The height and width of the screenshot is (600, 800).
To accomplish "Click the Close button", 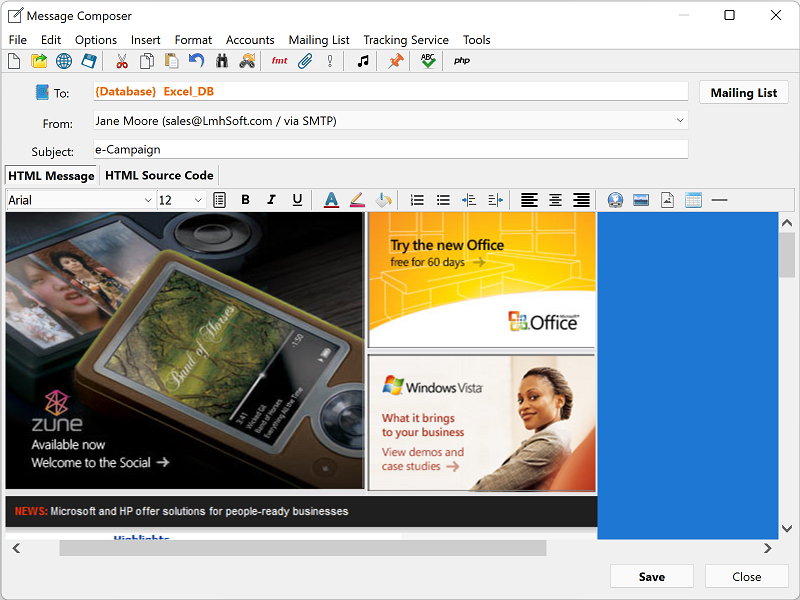I will [x=746, y=577].
